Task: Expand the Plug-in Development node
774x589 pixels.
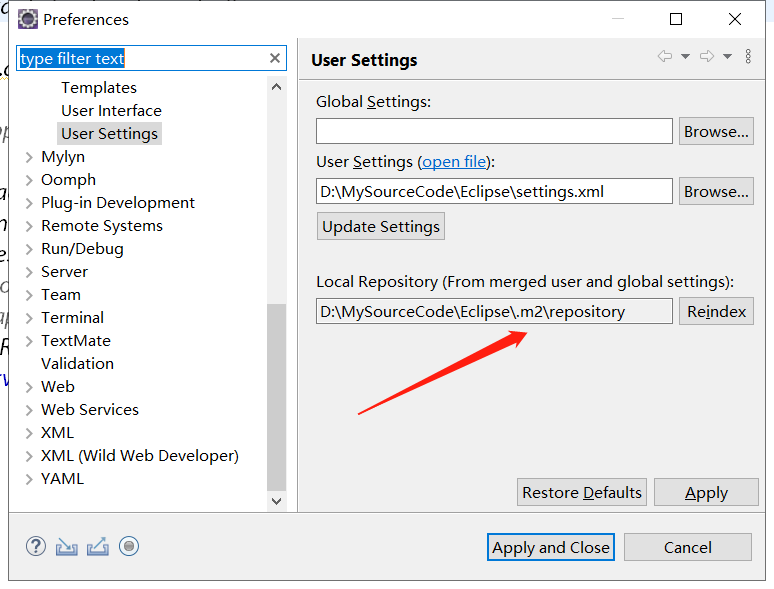Action: pos(29,203)
